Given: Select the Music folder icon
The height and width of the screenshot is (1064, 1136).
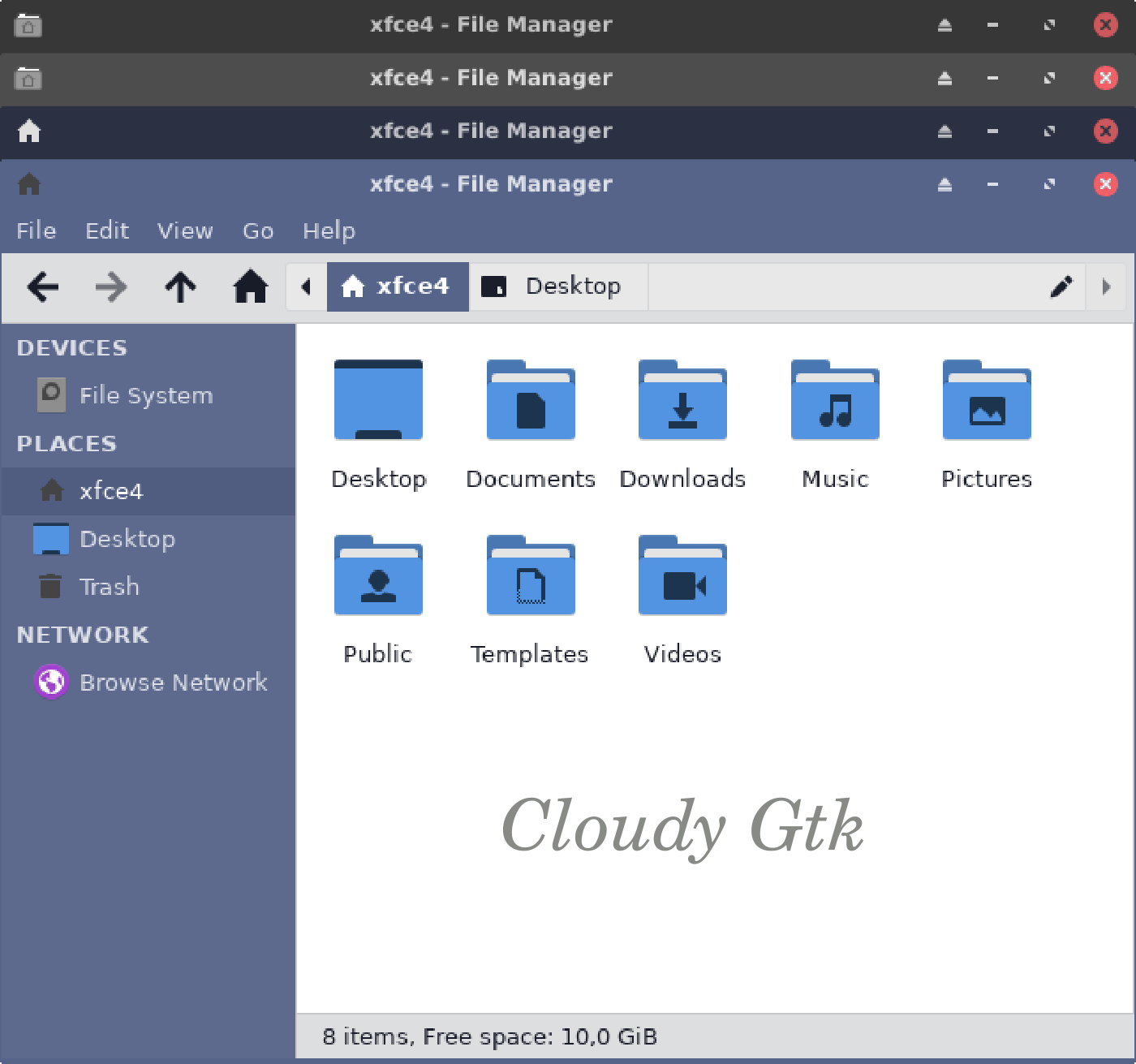Looking at the screenshot, I should pos(835,400).
